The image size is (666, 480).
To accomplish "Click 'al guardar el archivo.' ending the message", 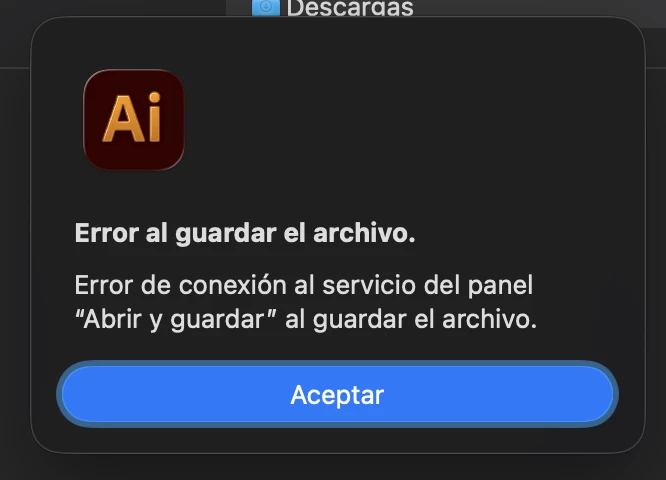I will click(411, 319).
